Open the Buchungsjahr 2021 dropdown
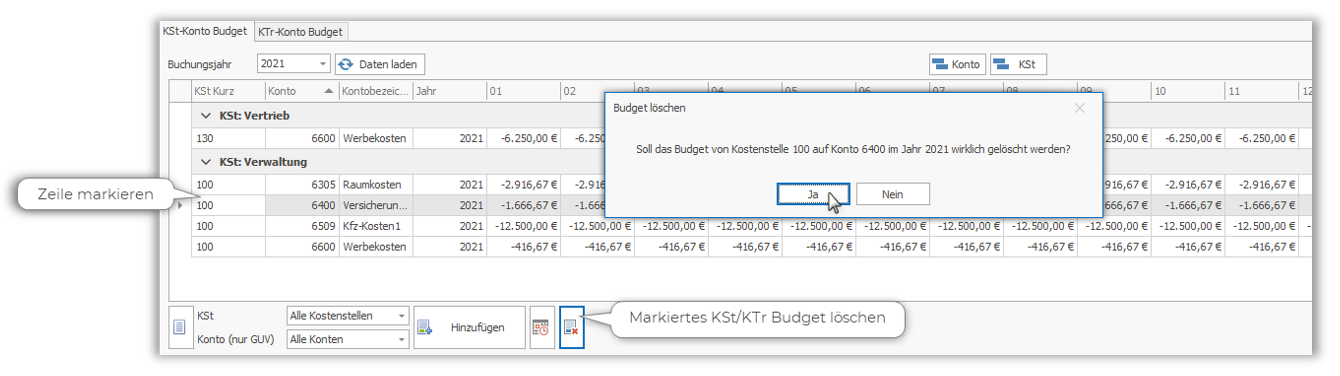Viewport: 1340px width, 376px height. point(322,64)
